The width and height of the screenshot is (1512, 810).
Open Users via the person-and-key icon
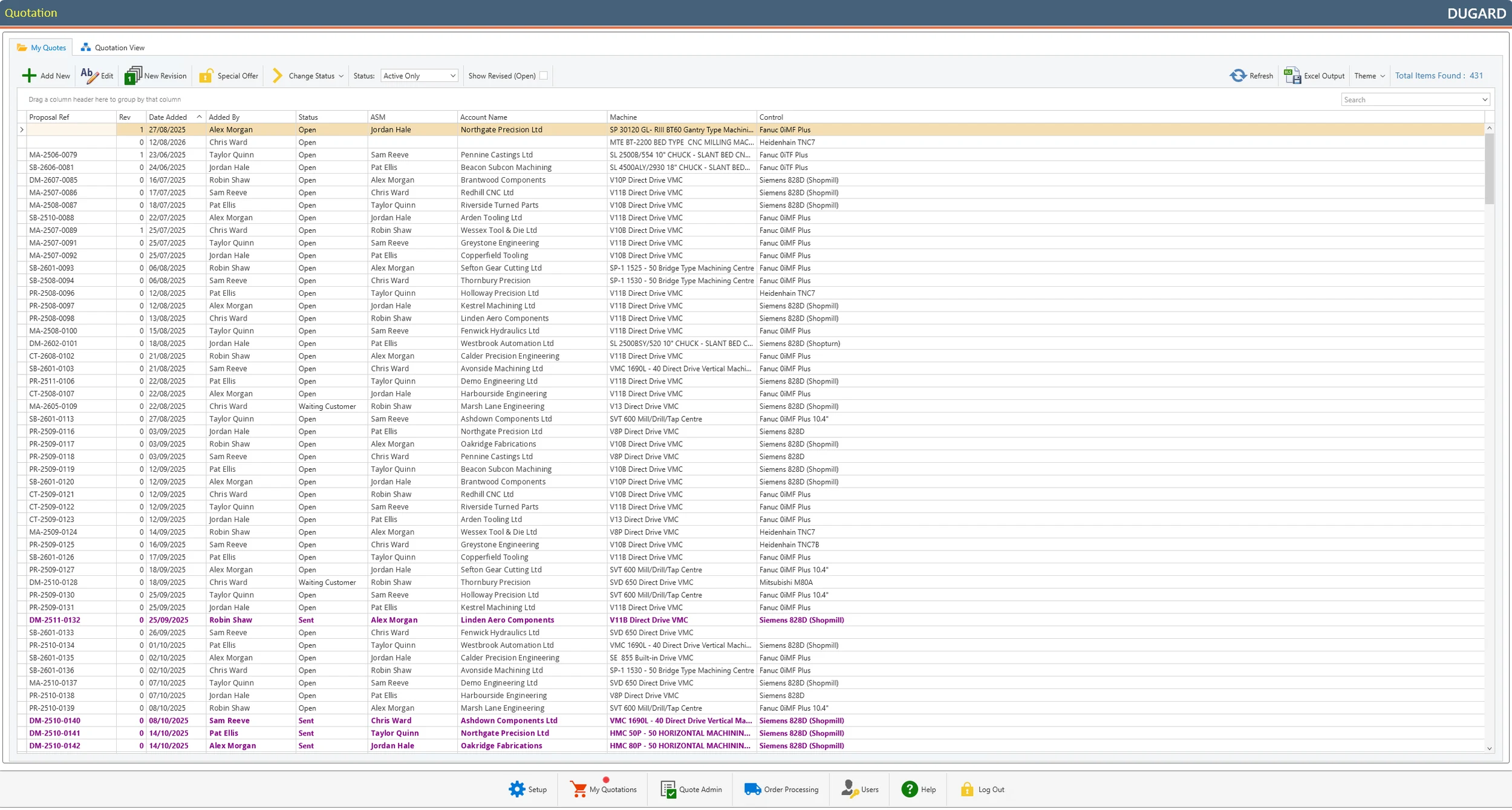pos(849,789)
